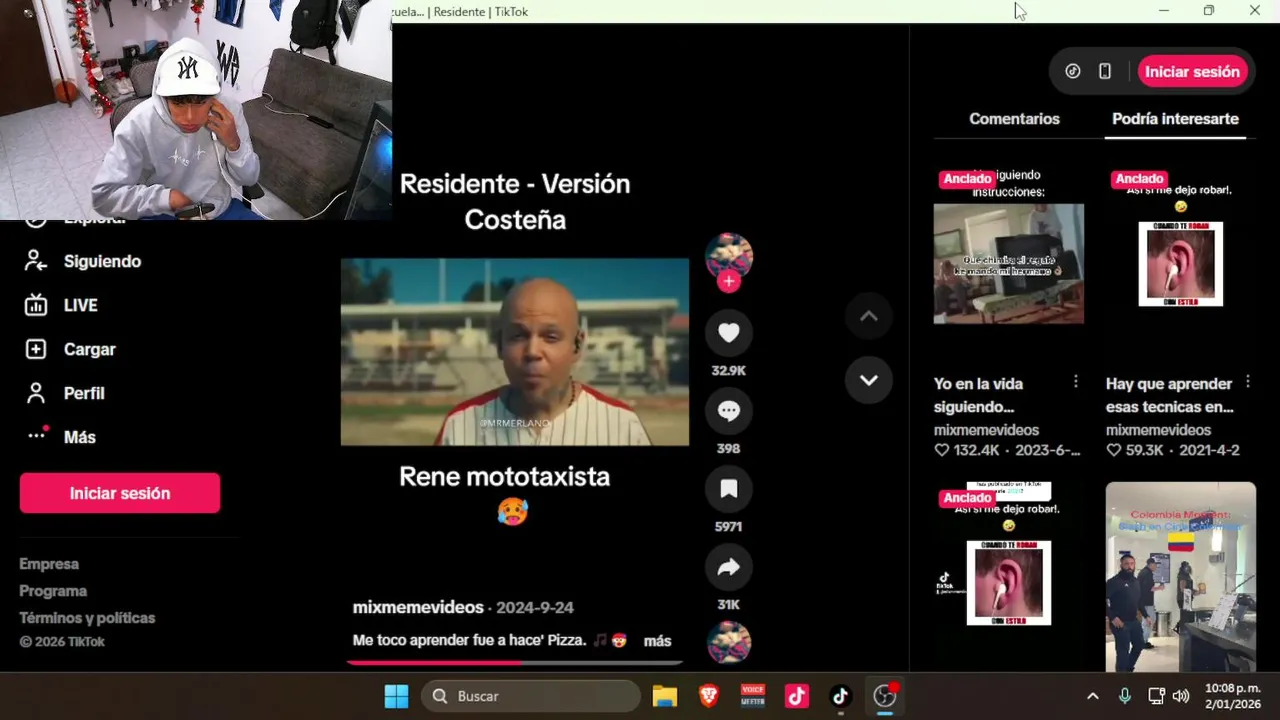Go to next video with down arrow
Viewport: 1280px width, 720px height.
pos(868,380)
